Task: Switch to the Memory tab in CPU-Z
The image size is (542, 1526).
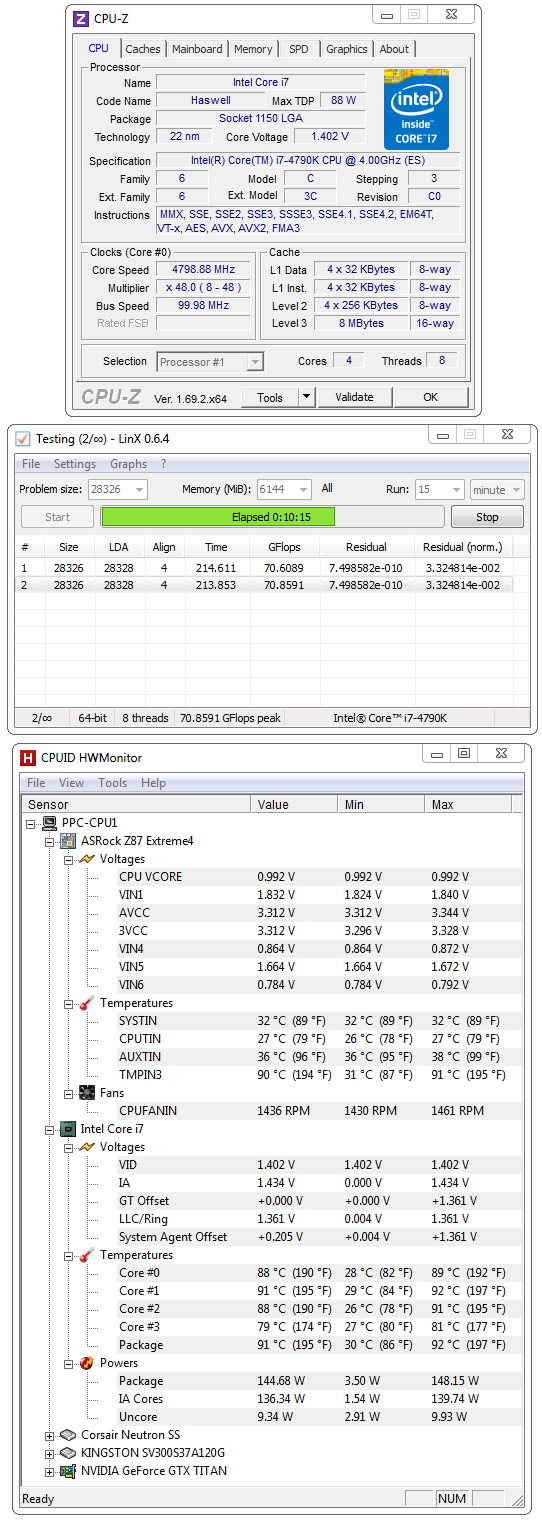Action: 253,49
